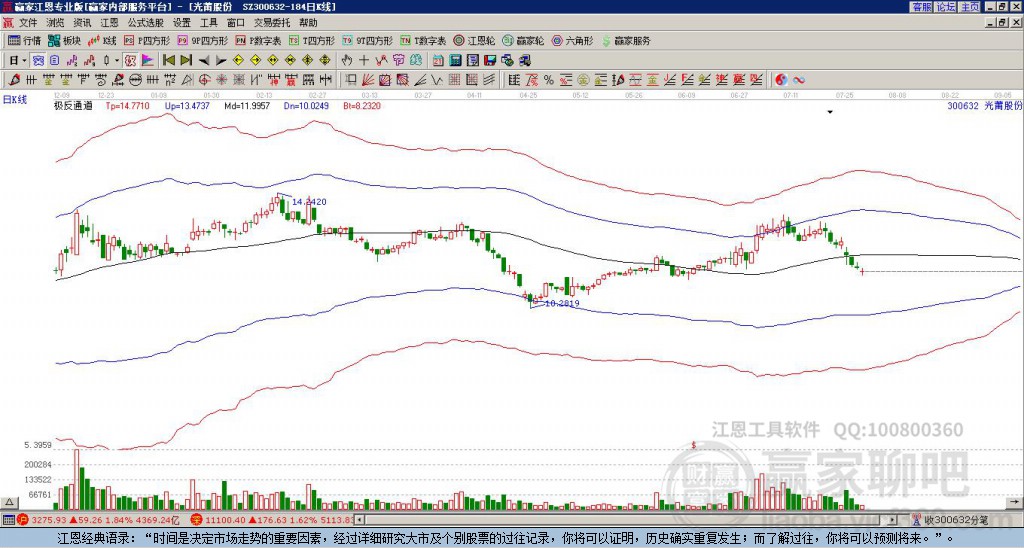This screenshot has height=548, width=1024.
Task: Click the right arrow beside volume chart
Action: 1016,502
